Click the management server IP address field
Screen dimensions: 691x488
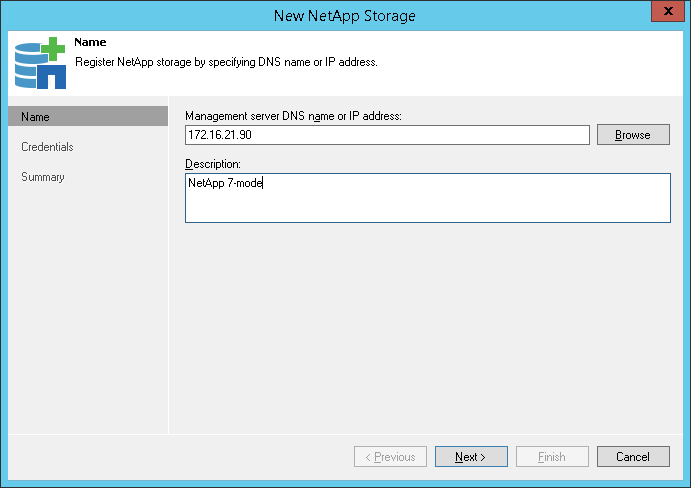(x=387, y=135)
